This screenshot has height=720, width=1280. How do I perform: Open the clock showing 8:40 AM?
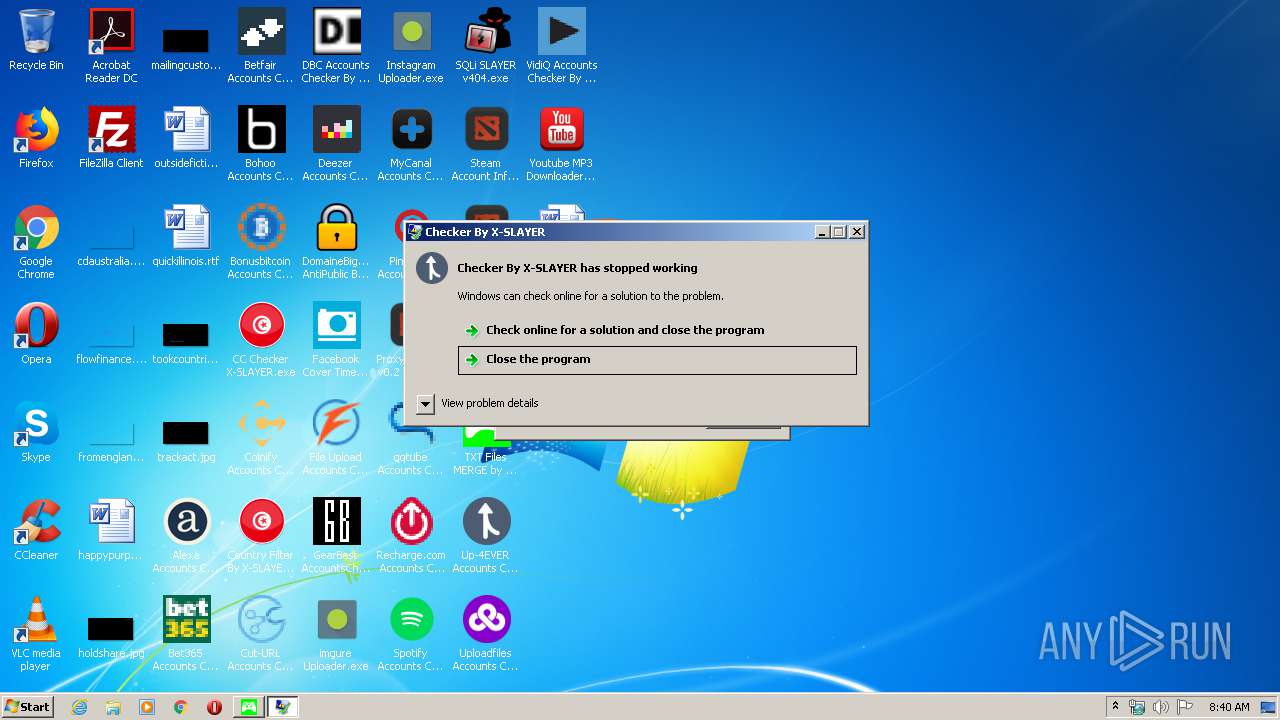1229,707
